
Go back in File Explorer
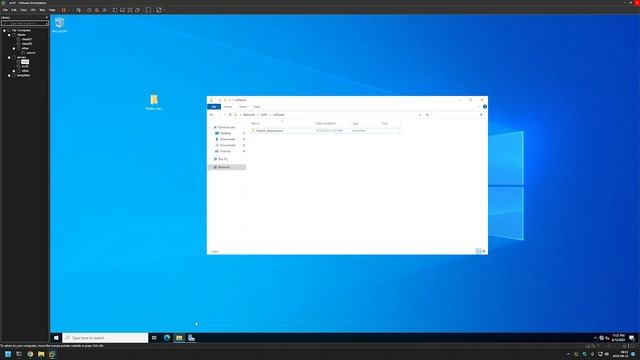(x=211, y=115)
